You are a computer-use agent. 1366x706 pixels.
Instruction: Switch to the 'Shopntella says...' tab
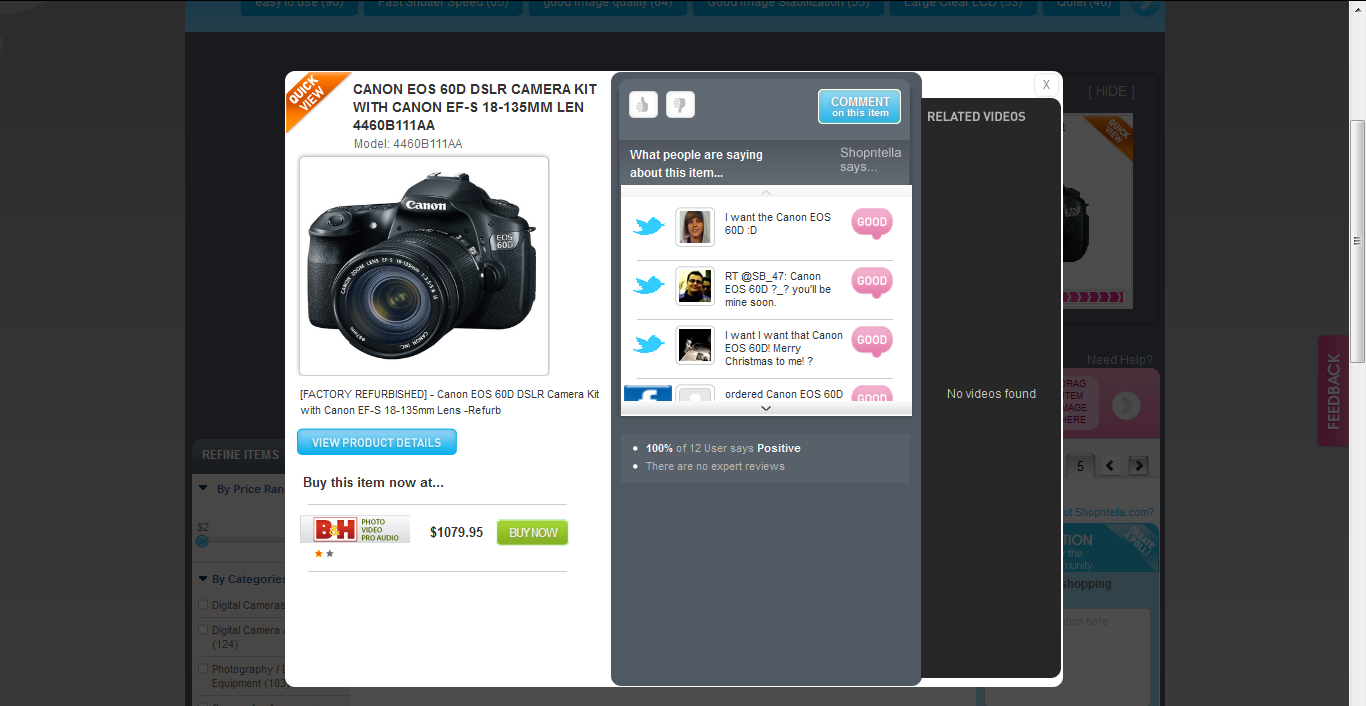(870, 160)
